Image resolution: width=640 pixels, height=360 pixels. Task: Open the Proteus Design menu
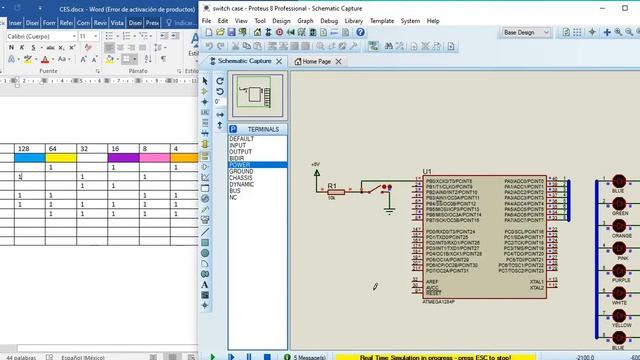[x=281, y=21]
